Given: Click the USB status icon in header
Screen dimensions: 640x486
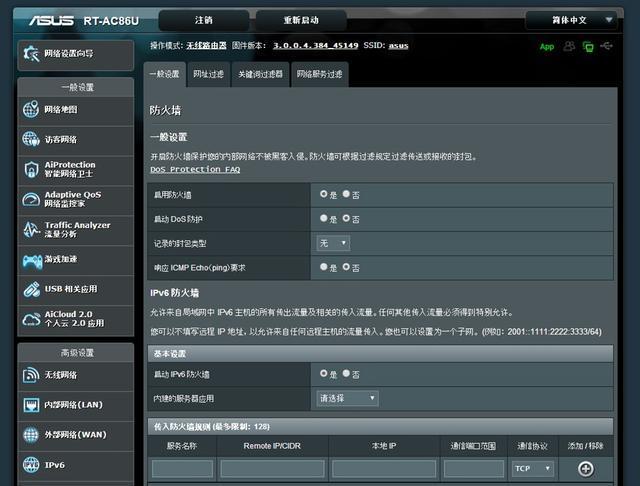Looking at the screenshot, I should point(607,46).
